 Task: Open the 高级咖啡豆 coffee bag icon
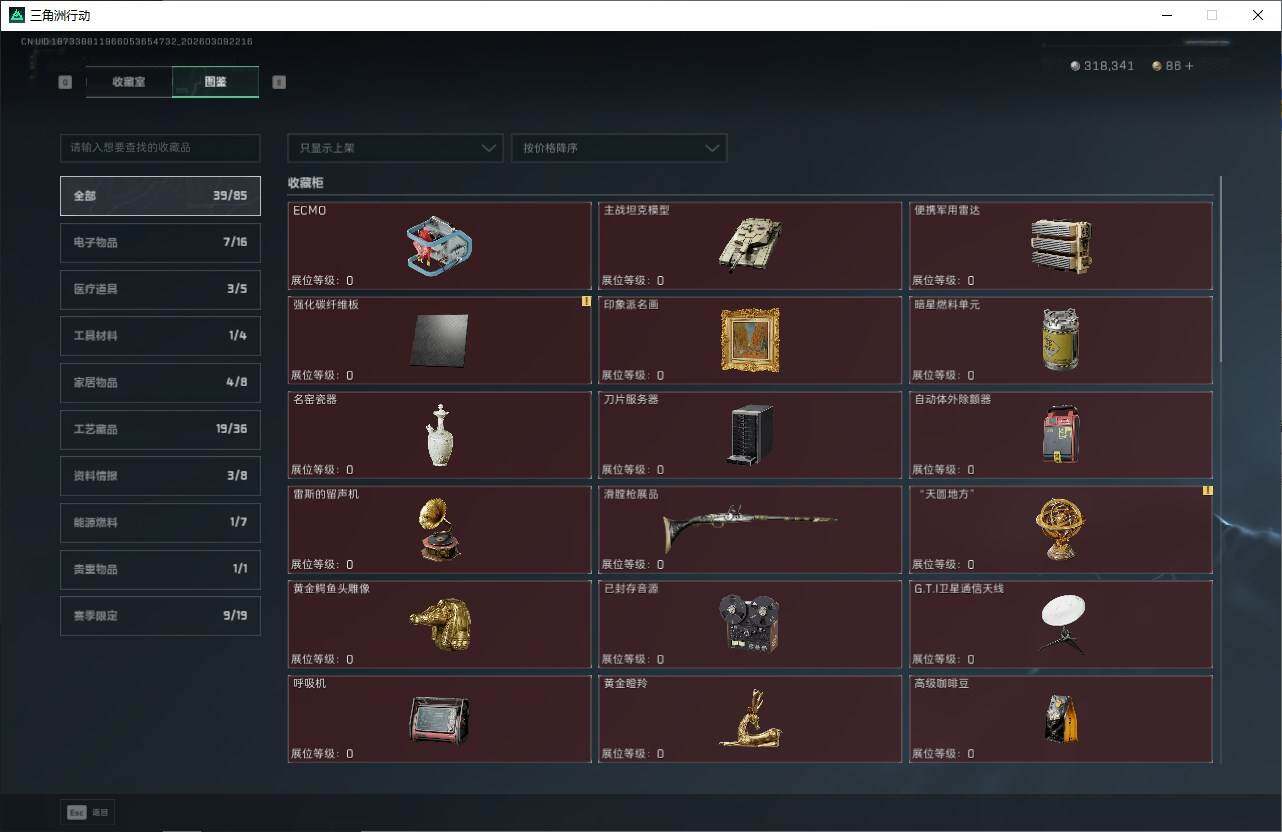tap(1060, 719)
